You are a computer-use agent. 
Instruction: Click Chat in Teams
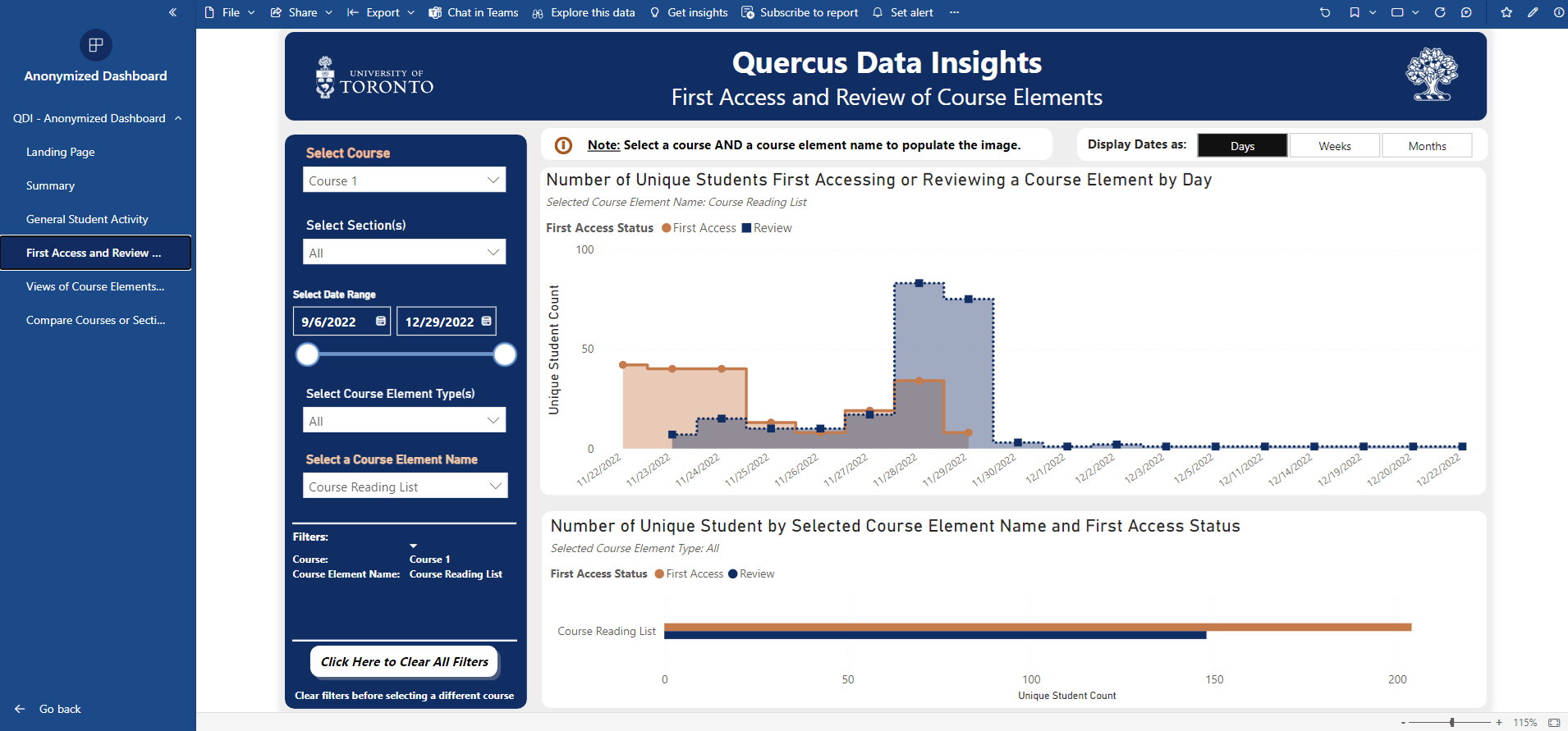pyautogui.click(x=474, y=12)
